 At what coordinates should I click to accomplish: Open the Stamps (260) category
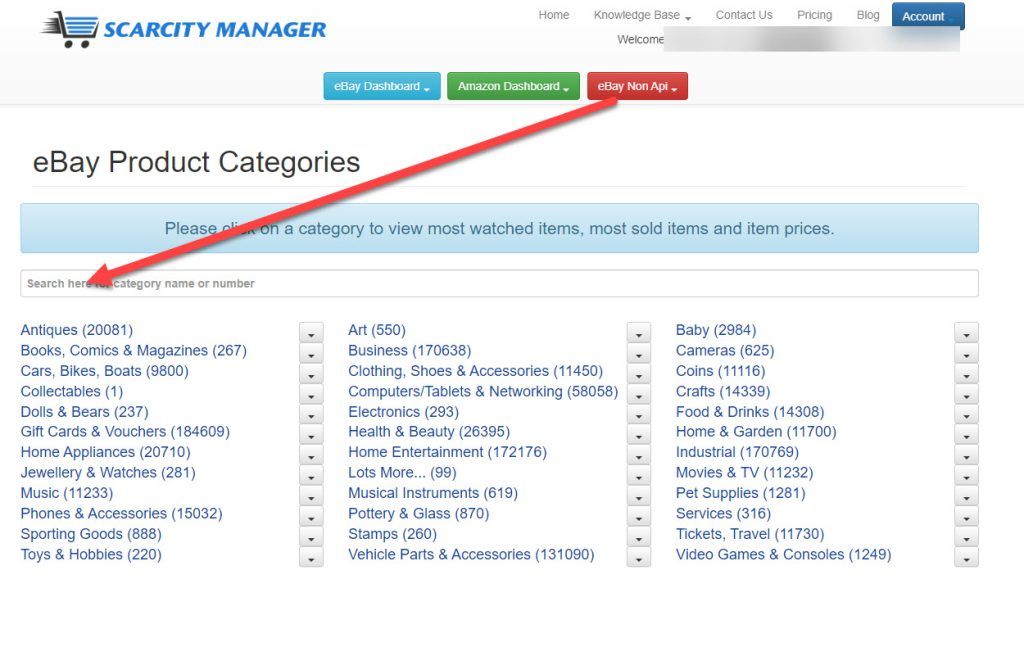(x=392, y=534)
